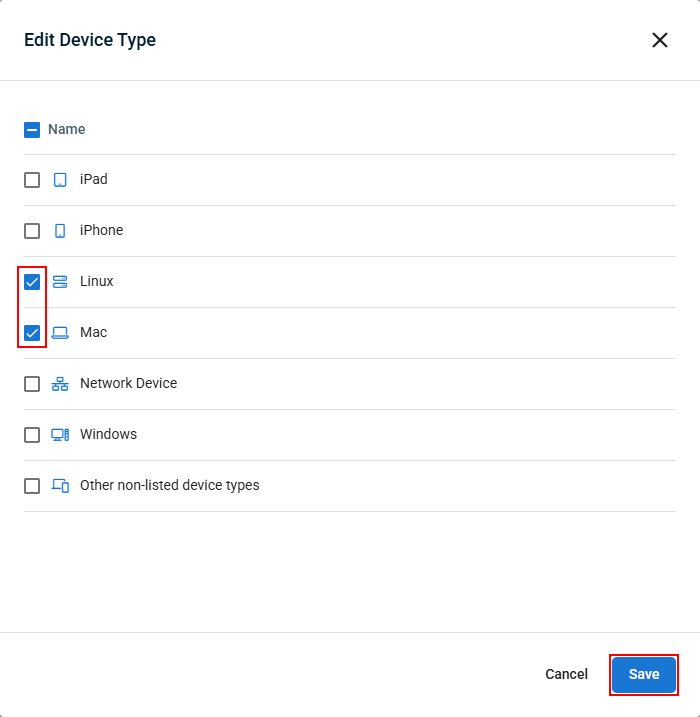This screenshot has width=700, height=717.
Task: Toggle the select-all Name header checkbox
Action: 32,130
